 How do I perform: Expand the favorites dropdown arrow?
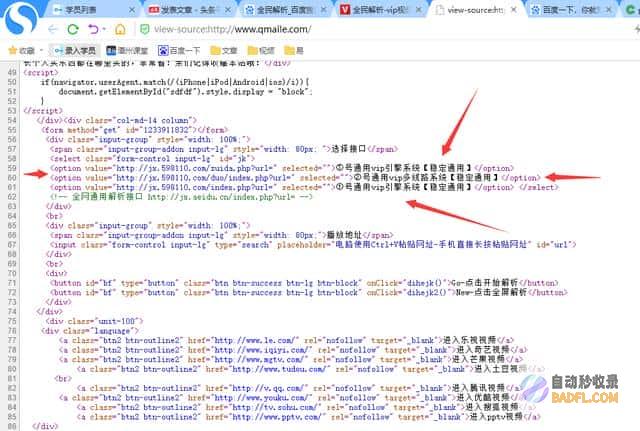click(x=41, y=51)
